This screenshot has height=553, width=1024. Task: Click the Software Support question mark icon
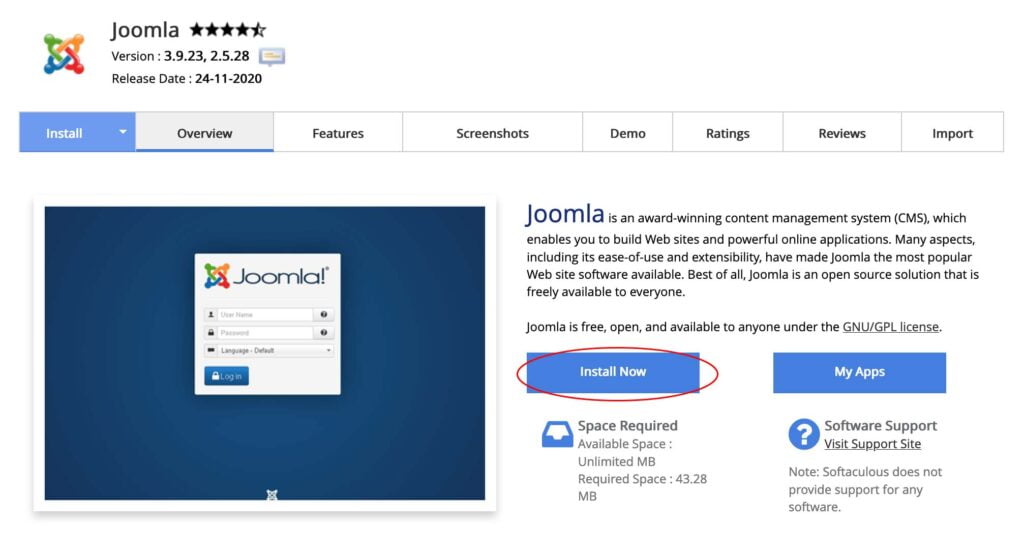(803, 434)
